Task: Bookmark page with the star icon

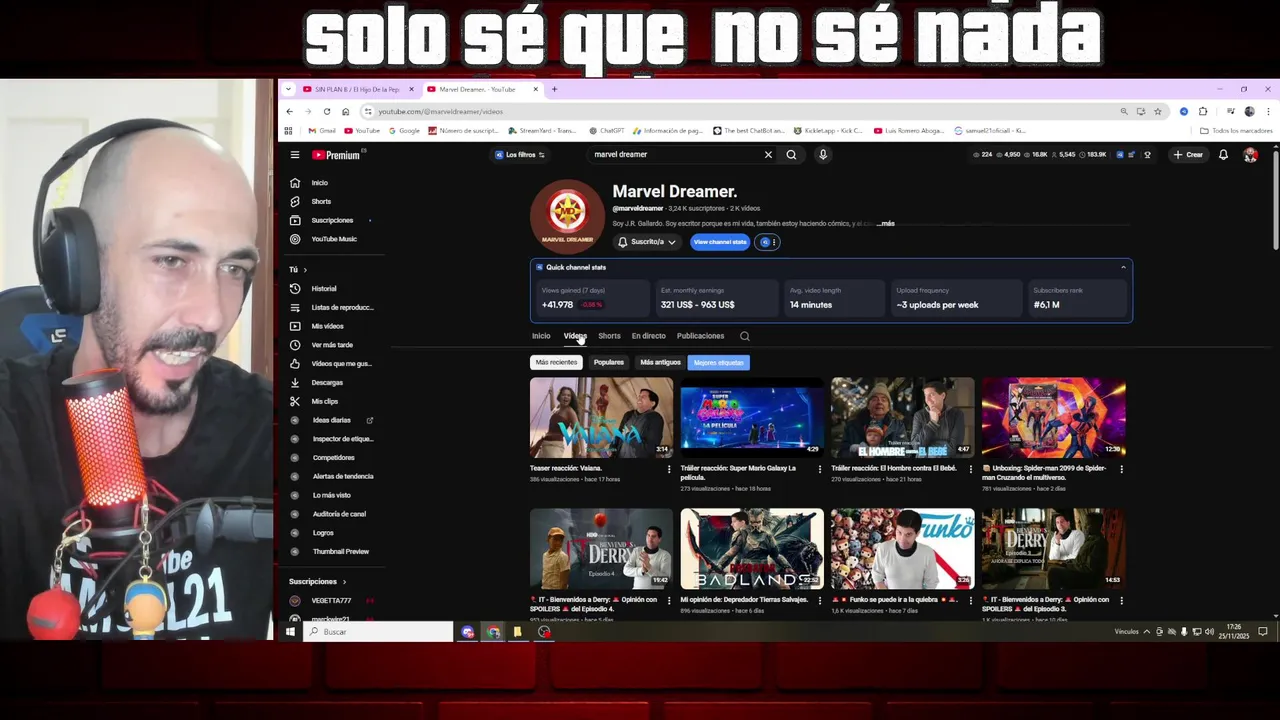Action: pos(1158,111)
